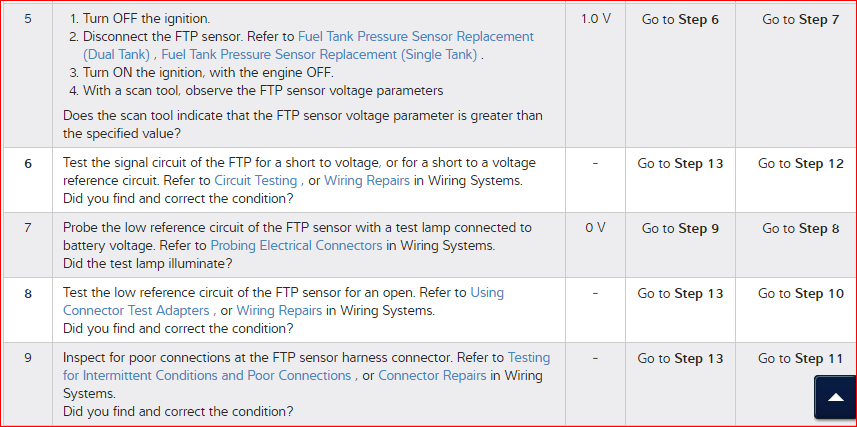This screenshot has width=857, height=427.
Task: Click step number 7 cell
Action: click(x=28, y=228)
